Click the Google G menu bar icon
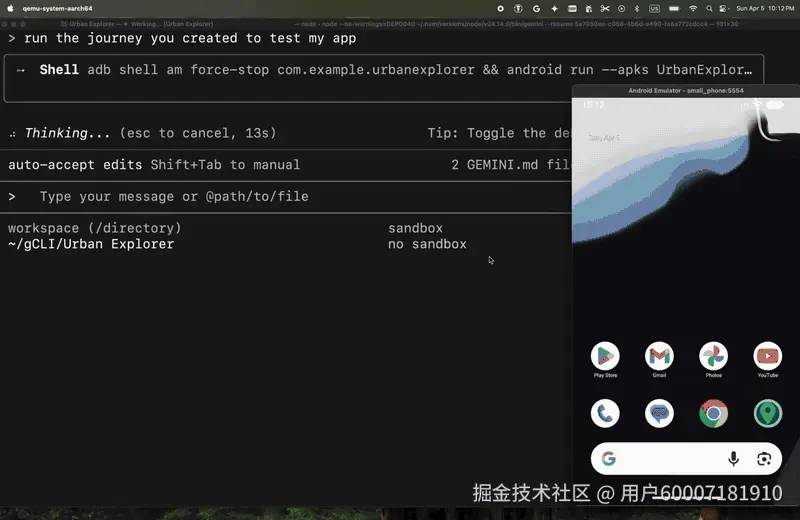 pos(536,8)
